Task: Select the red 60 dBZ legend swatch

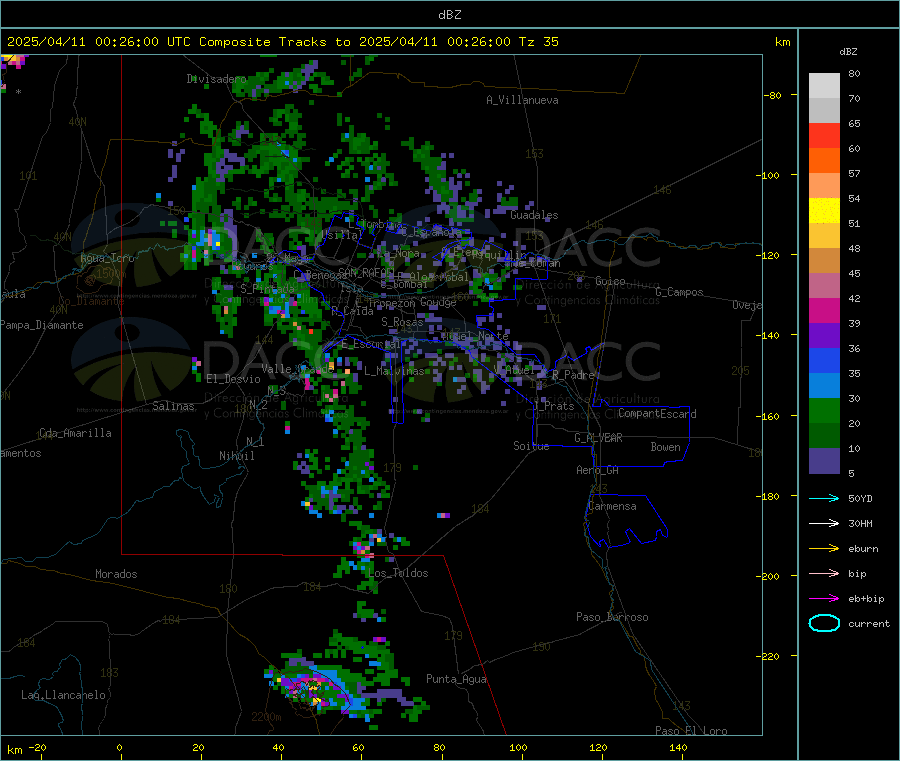Action: tap(824, 135)
